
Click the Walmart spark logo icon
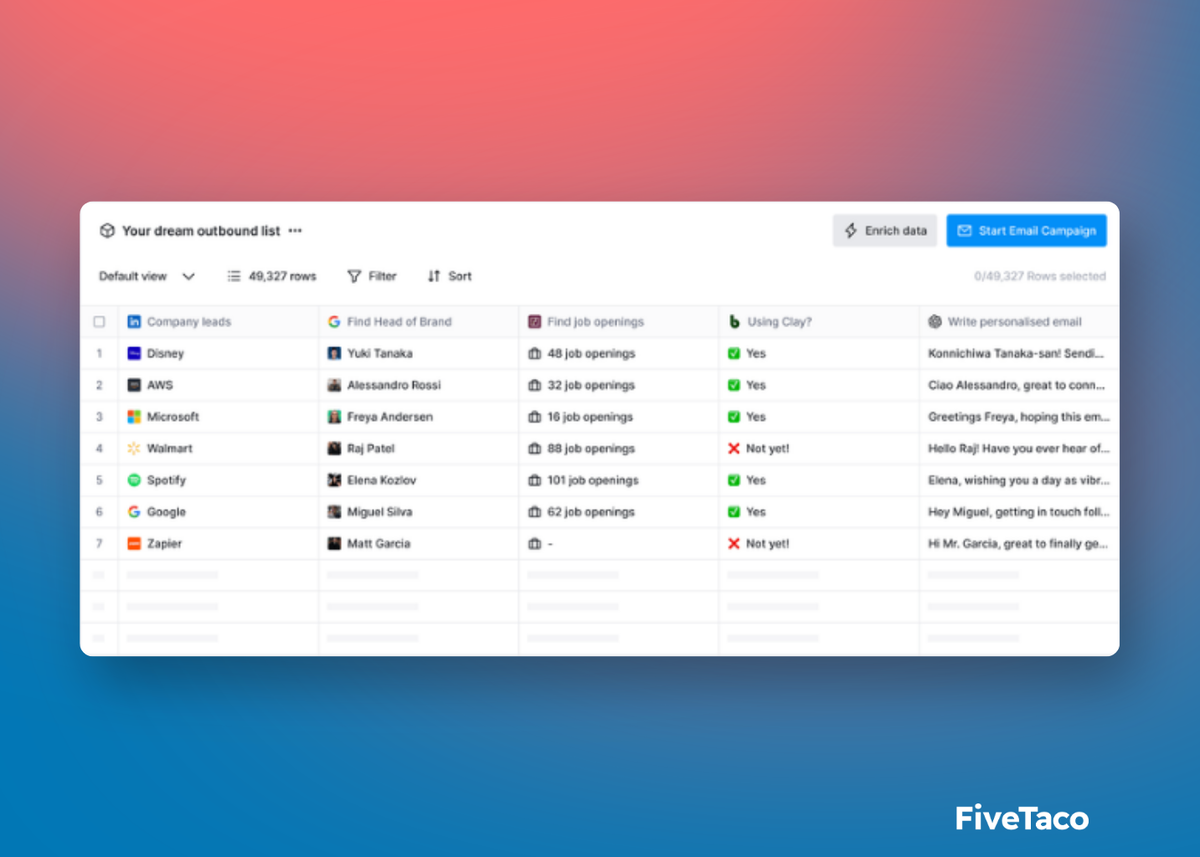pos(134,448)
